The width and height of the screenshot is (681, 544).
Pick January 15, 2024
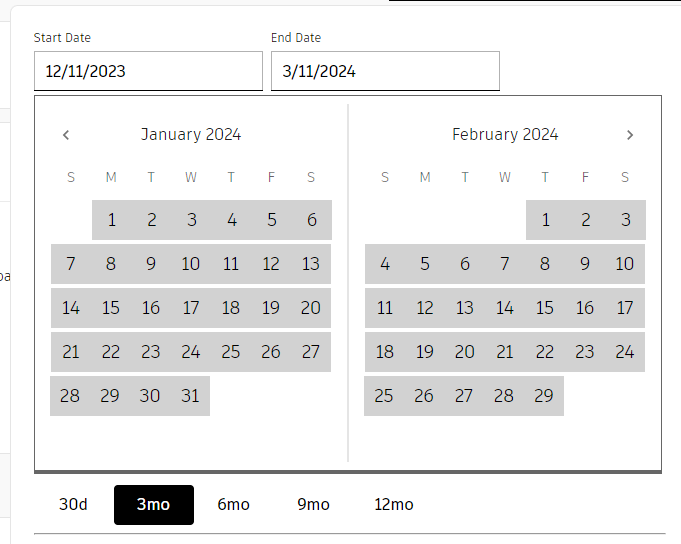111,308
